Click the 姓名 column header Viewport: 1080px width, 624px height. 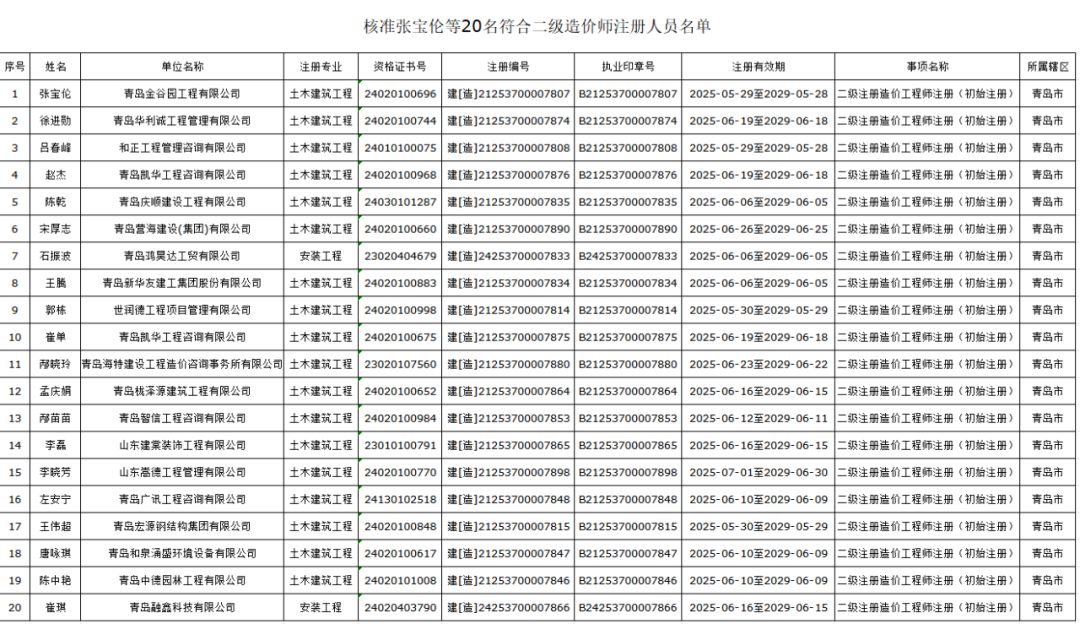click(55, 67)
